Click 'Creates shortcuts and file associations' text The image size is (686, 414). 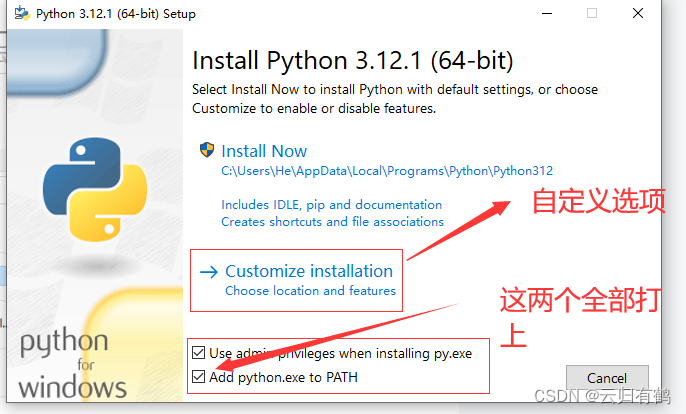(332, 222)
